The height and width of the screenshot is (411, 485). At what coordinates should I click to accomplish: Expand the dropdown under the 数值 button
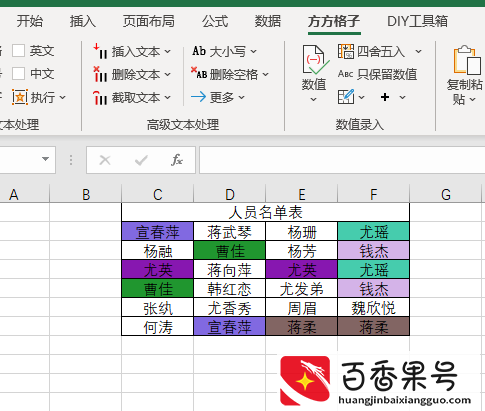pos(313,100)
